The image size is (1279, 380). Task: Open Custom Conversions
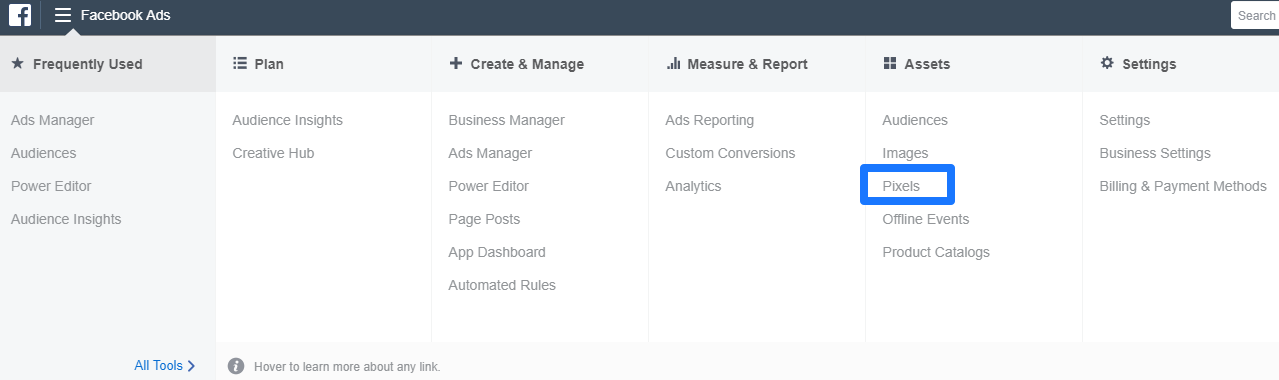(730, 153)
